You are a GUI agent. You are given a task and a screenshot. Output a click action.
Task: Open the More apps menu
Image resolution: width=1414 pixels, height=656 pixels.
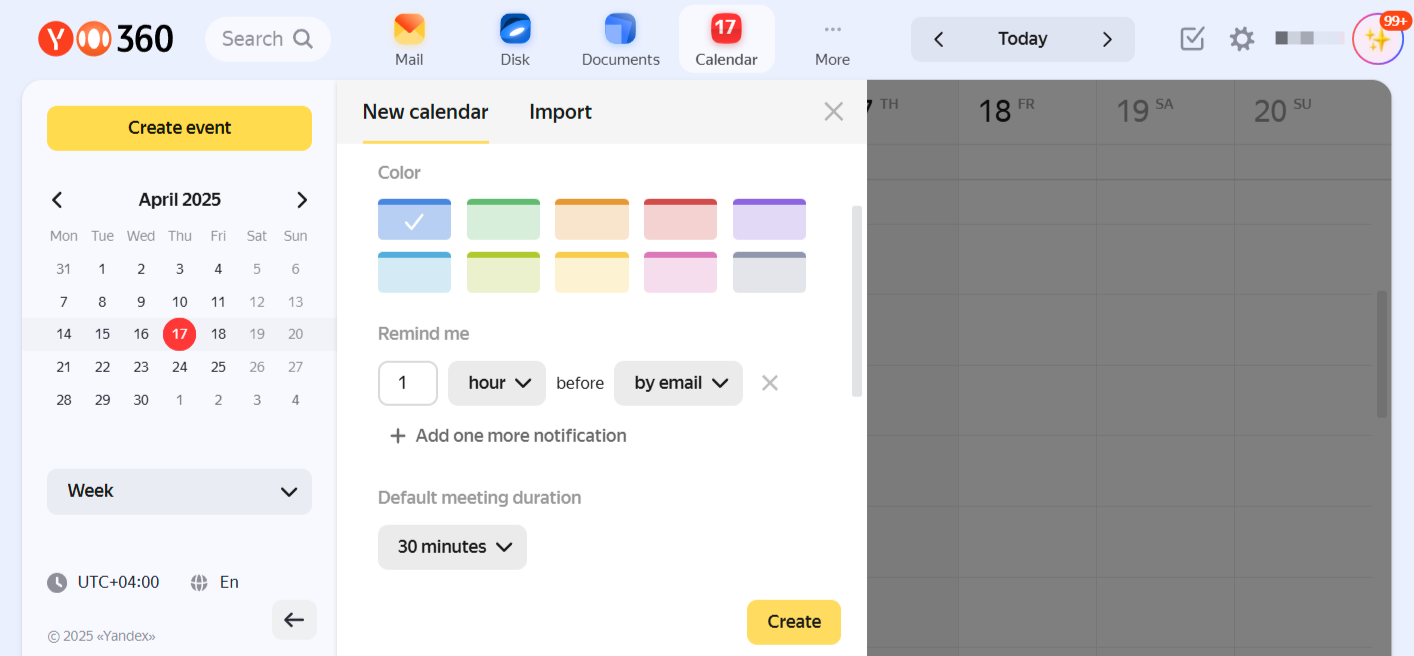pos(832,40)
